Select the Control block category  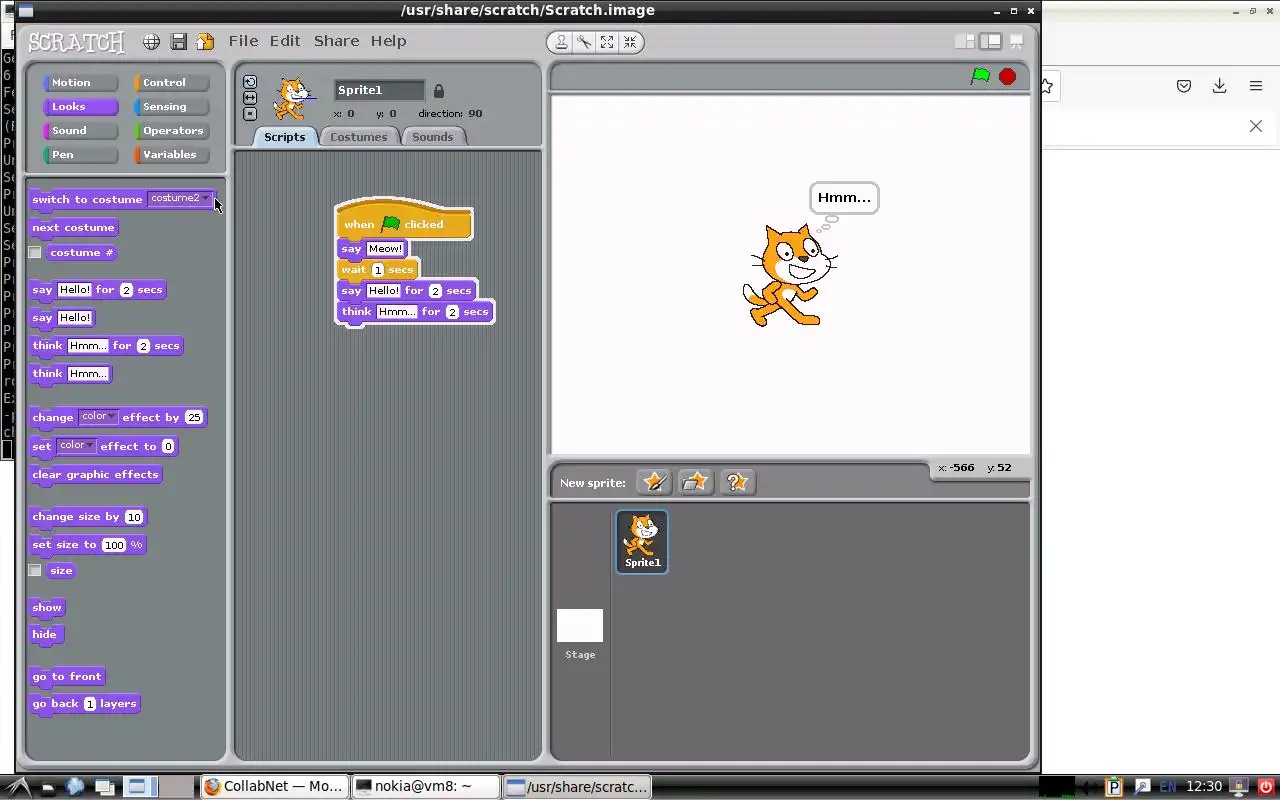pos(172,83)
